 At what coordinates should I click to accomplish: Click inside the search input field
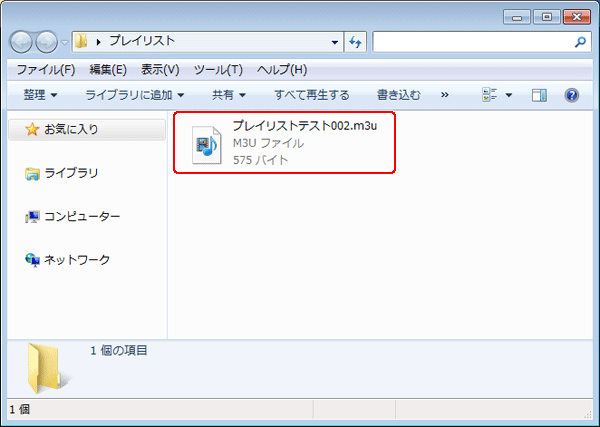(x=470, y=42)
